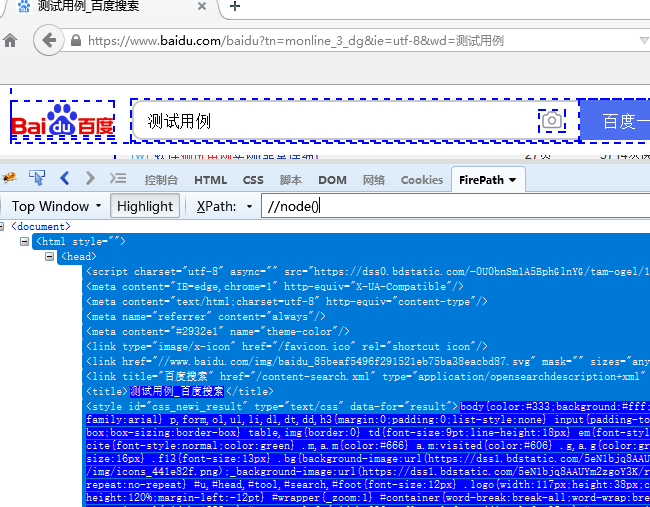The height and width of the screenshot is (507, 650).
Task: Select the <title> node line
Action: pyautogui.click(x=179, y=391)
